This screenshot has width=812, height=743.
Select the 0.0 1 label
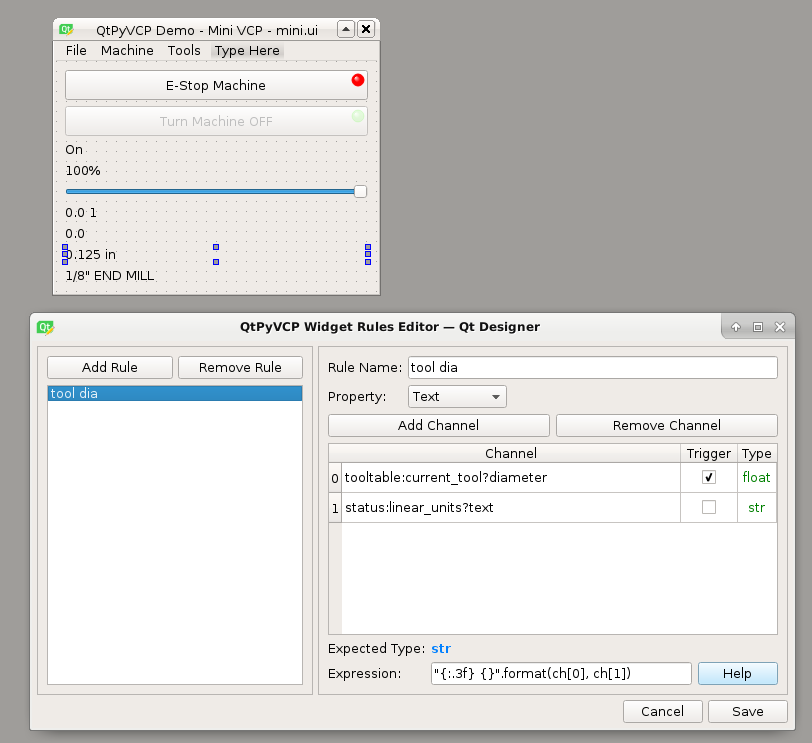(x=81, y=212)
